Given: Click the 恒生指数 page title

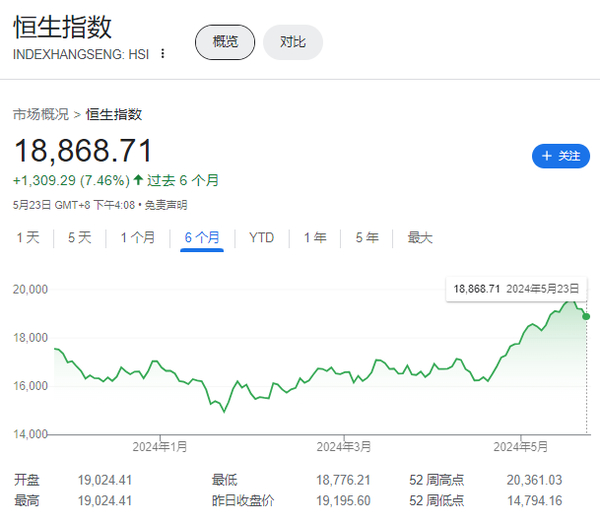Looking at the screenshot, I should point(62,27).
